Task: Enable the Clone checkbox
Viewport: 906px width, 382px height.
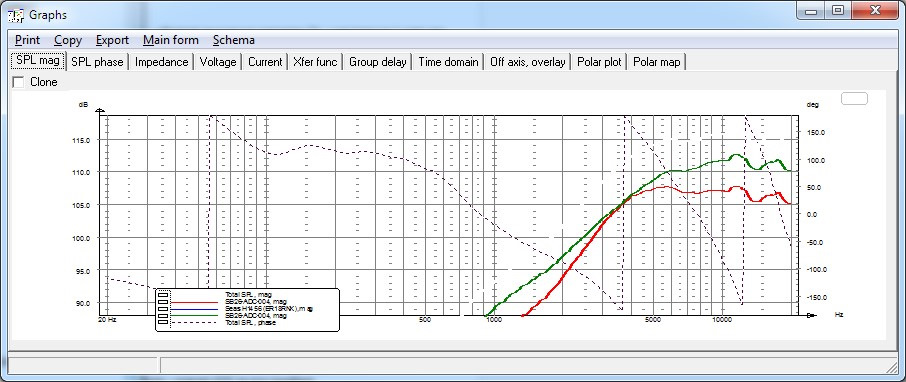Action: 18,82
